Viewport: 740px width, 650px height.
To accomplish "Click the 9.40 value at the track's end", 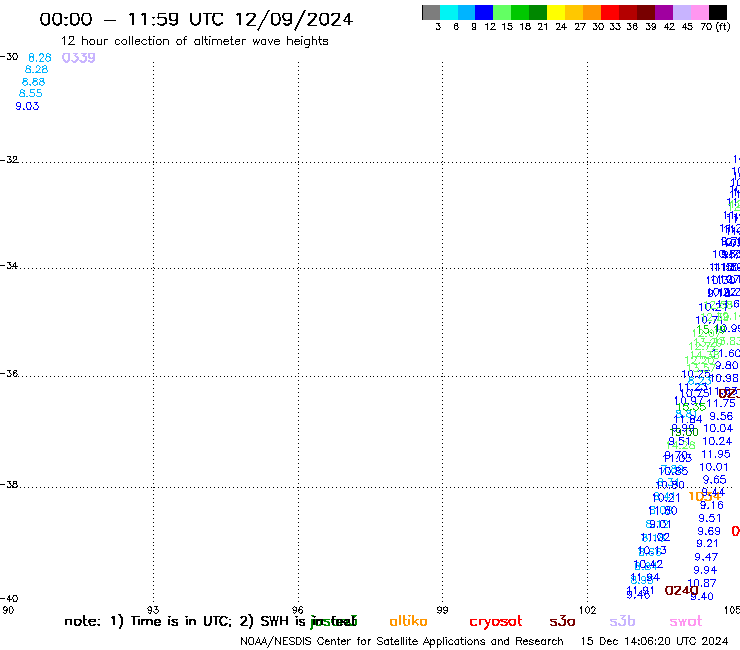I will [702, 596].
